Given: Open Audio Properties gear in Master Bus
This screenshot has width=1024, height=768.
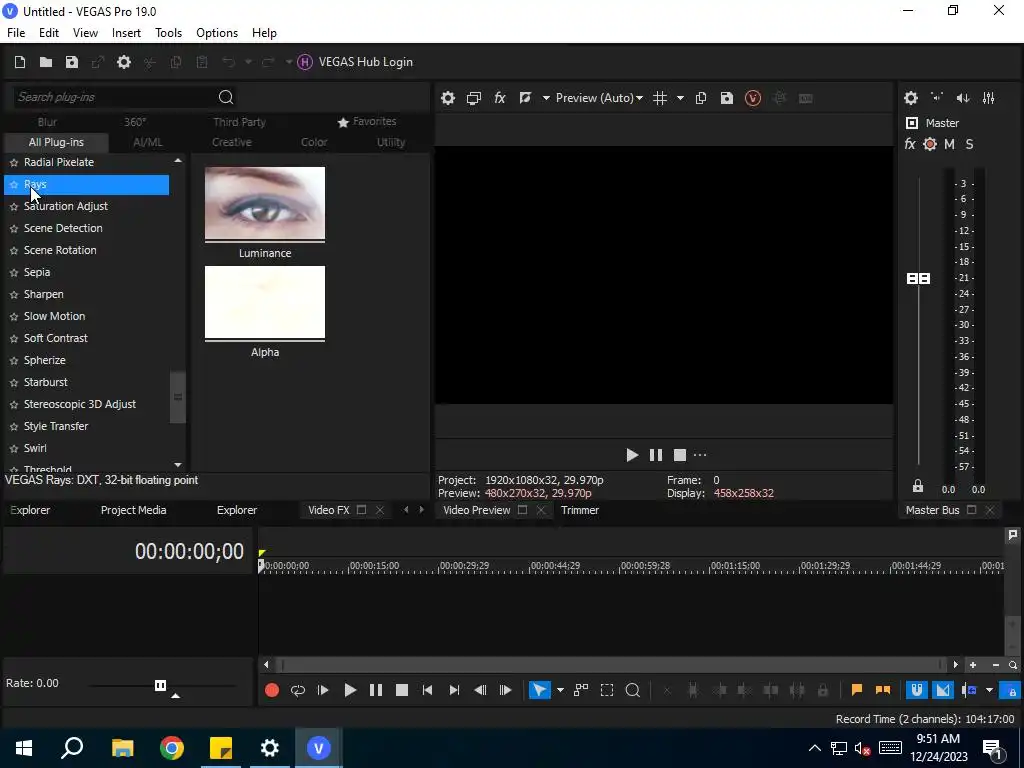Looking at the screenshot, I should click(911, 98).
